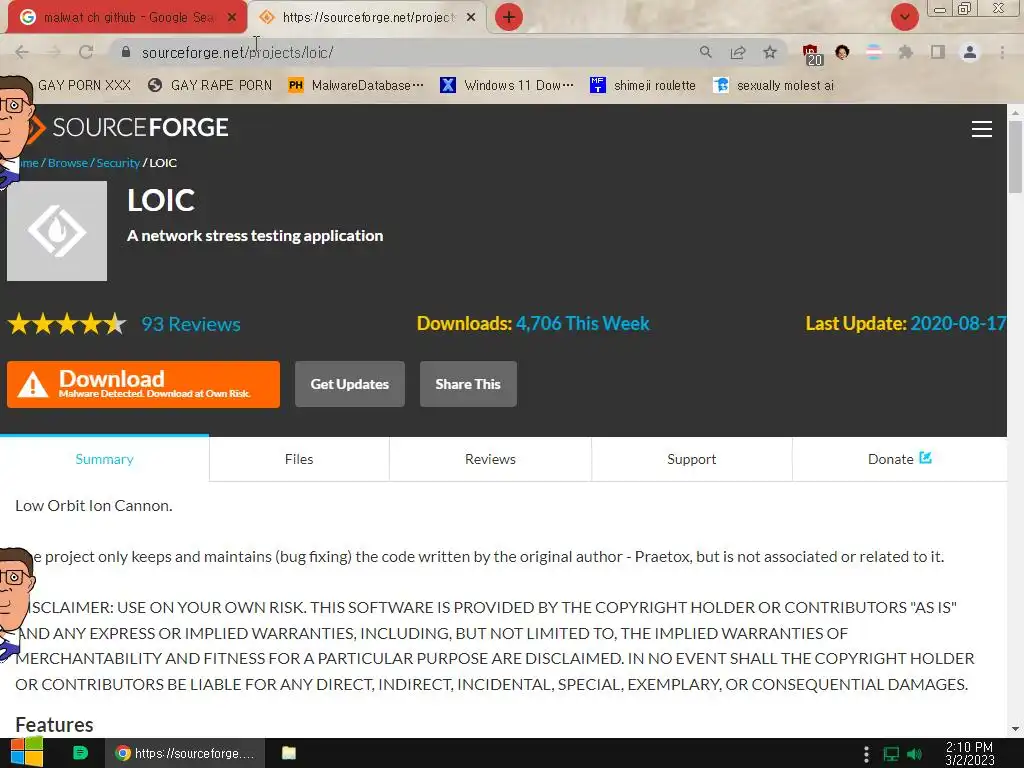Switch to the 'malwat ch github' Google tab
This screenshot has width=1024, height=768.
click(x=127, y=17)
